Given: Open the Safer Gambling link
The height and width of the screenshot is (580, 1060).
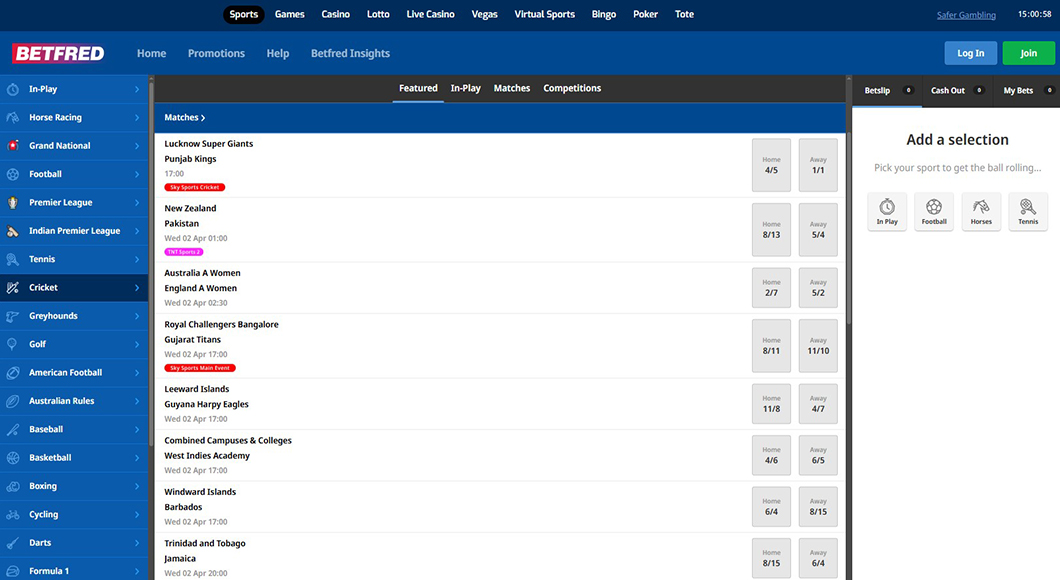Looking at the screenshot, I should (966, 15).
